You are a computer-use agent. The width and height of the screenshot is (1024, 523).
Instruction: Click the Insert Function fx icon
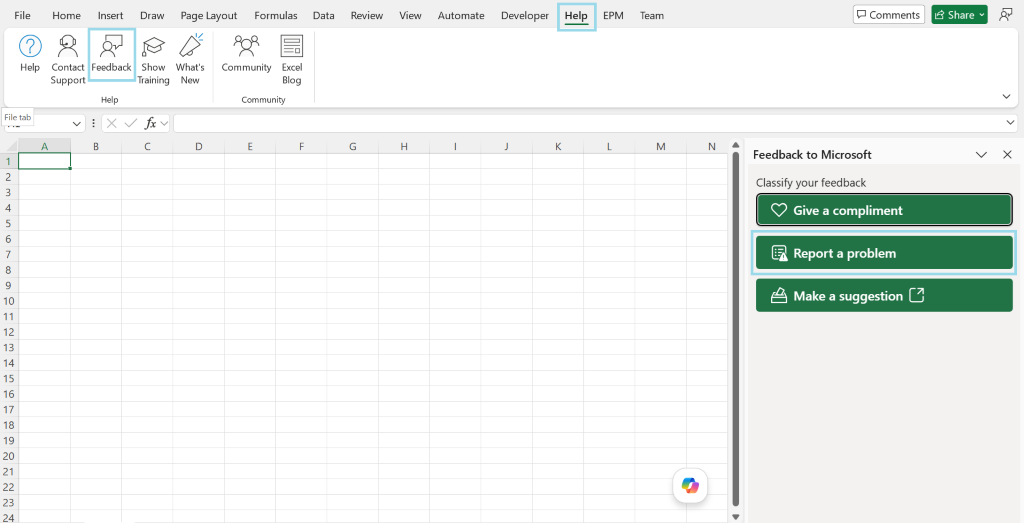tap(150, 123)
